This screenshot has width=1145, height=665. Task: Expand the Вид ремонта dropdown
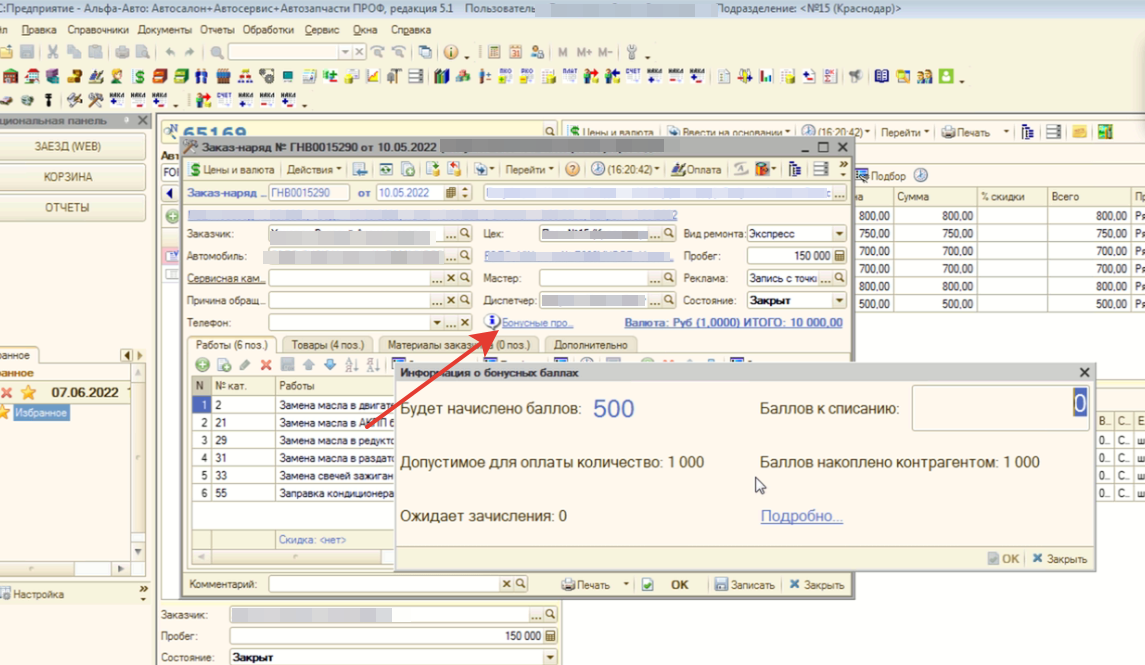pos(839,234)
